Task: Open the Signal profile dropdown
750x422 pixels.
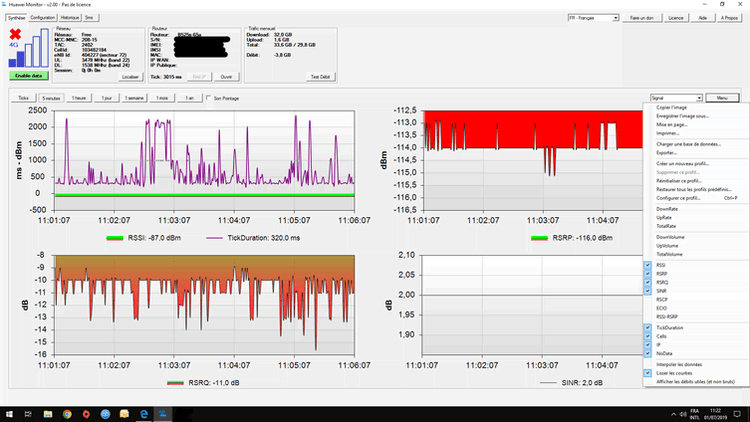Action: click(x=676, y=98)
